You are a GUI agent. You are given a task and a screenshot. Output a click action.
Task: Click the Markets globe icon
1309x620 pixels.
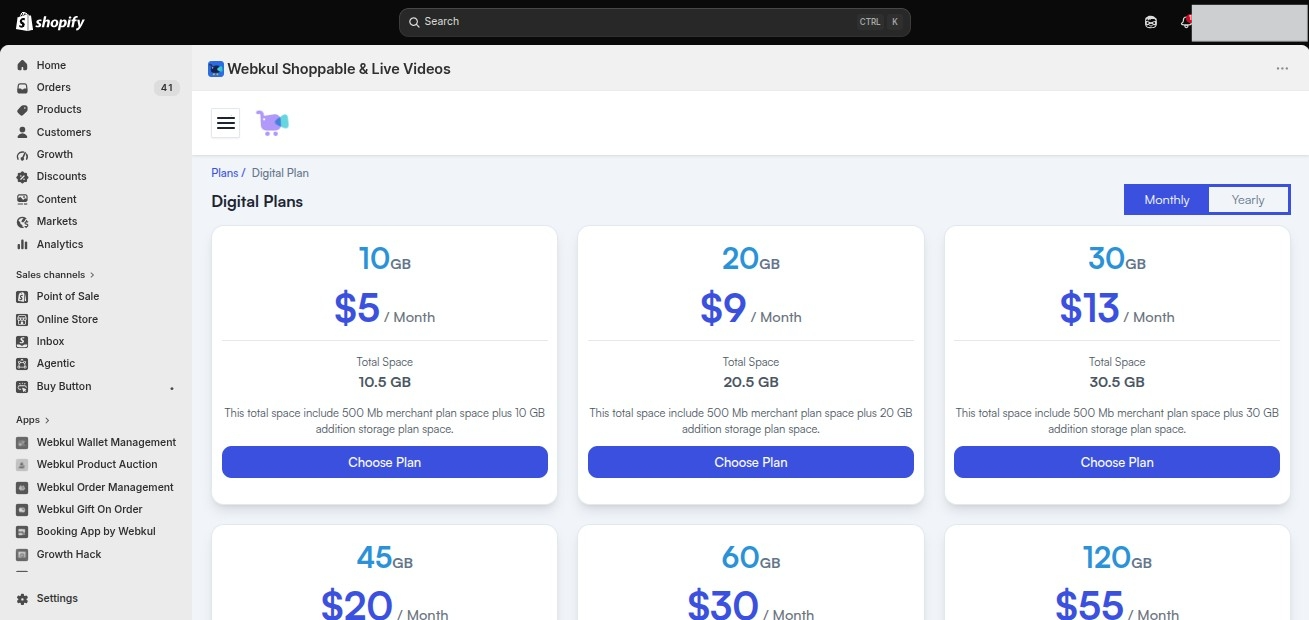pos(22,221)
